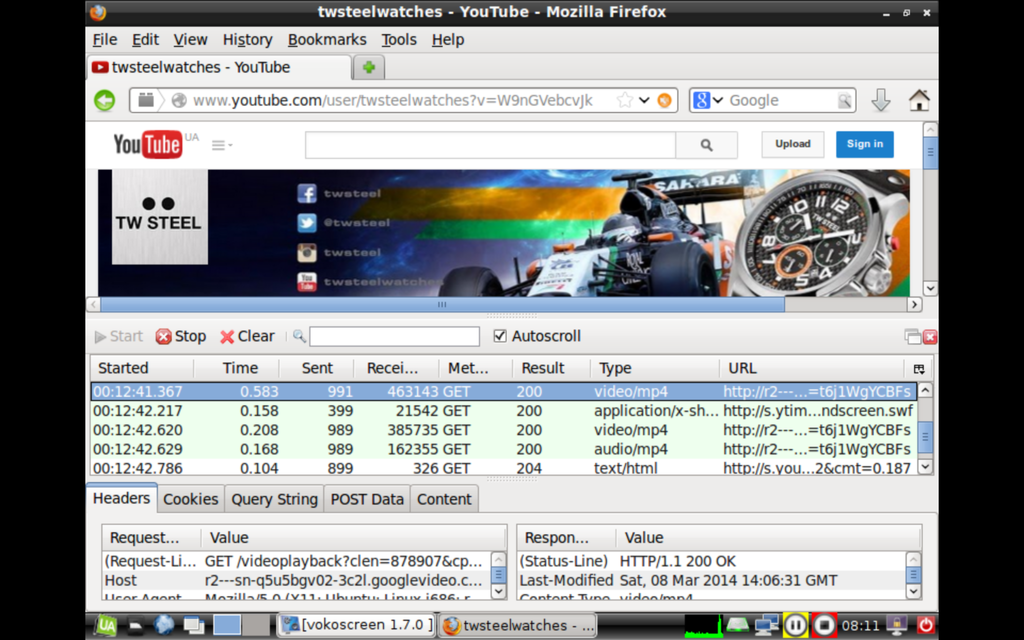
Task: Switch to the POST Data tab
Action: tap(367, 500)
